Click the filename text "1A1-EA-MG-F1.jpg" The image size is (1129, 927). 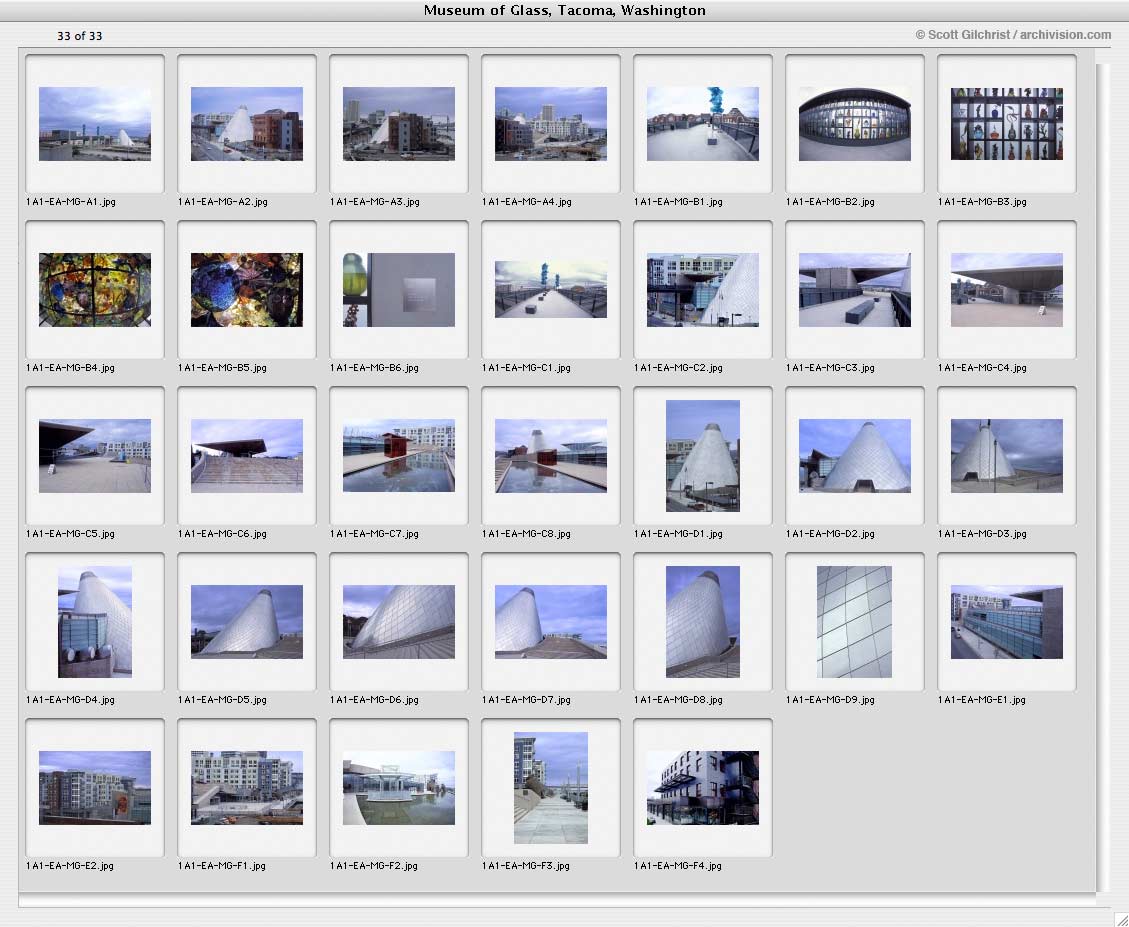pyautogui.click(x=222, y=866)
